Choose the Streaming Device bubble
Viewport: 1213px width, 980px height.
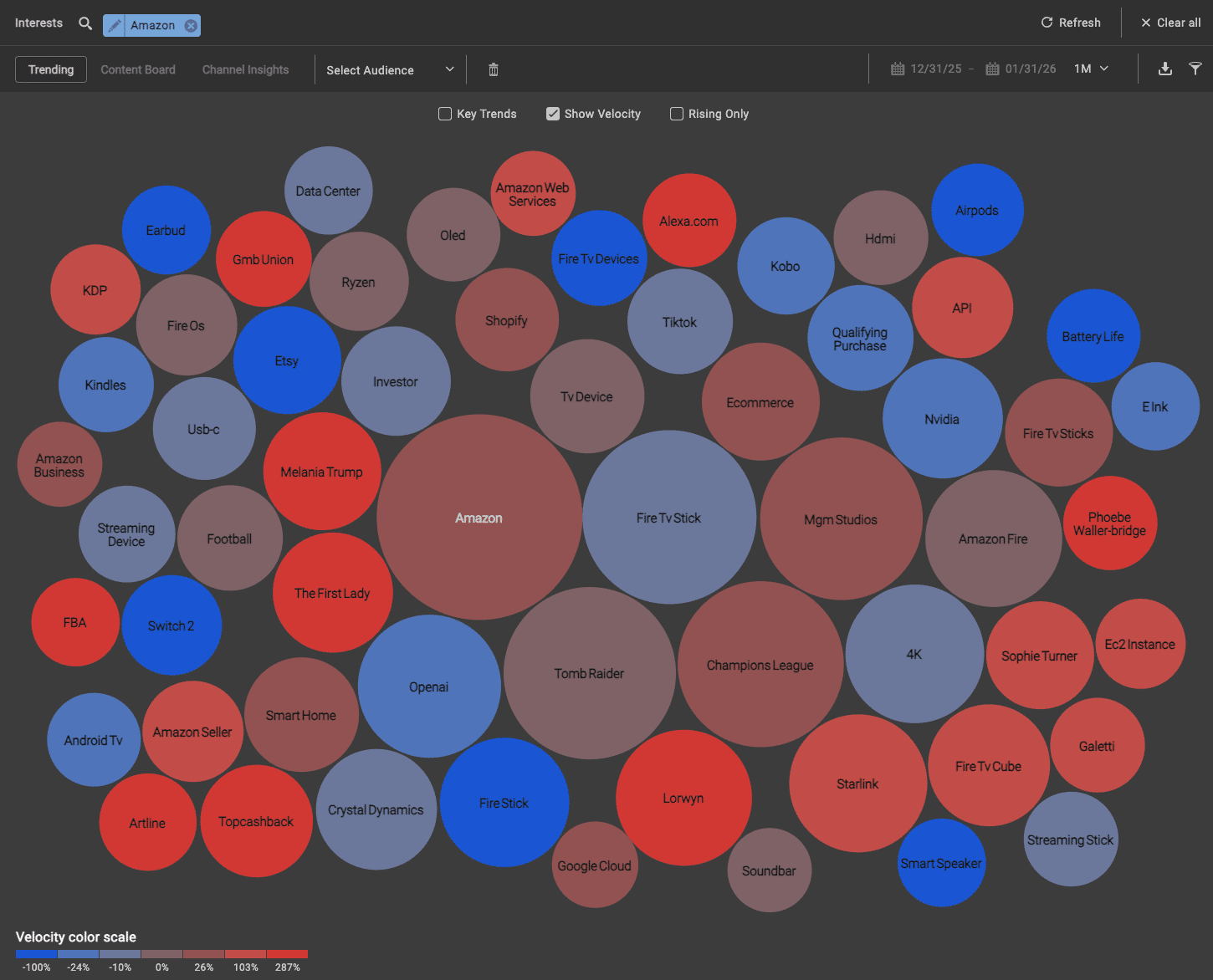pyautogui.click(x=127, y=534)
